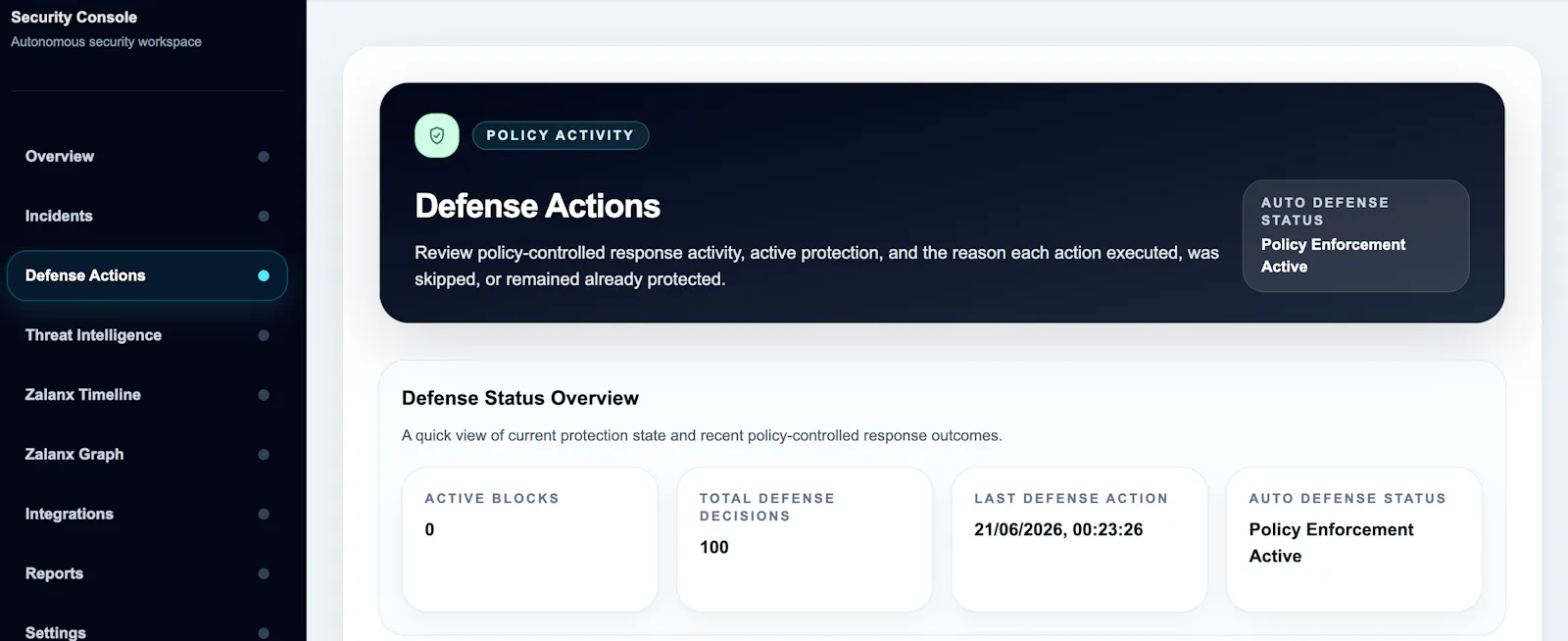Viewport: 1568px width, 641px height.
Task: Go to the Incidents section
Action: pyautogui.click(x=147, y=217)
